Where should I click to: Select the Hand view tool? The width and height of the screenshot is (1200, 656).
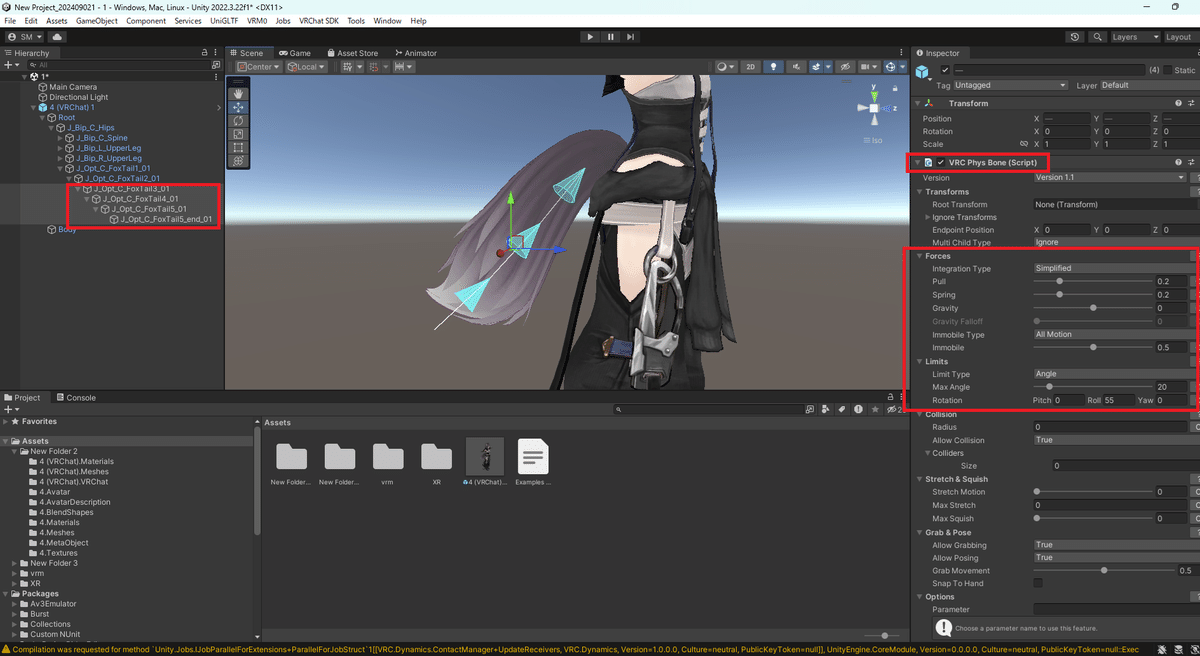point(239,93)
